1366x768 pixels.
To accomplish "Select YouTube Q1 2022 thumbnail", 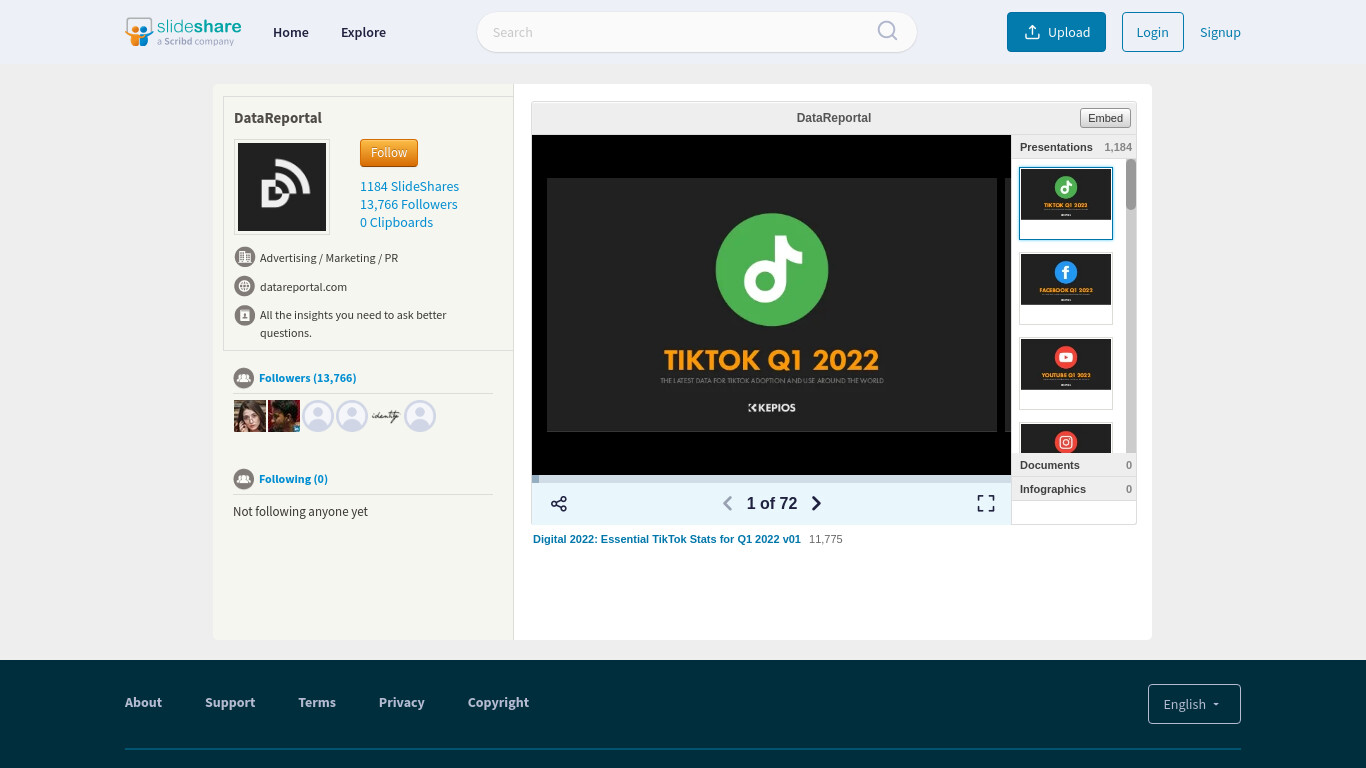I will (1066, 373).
